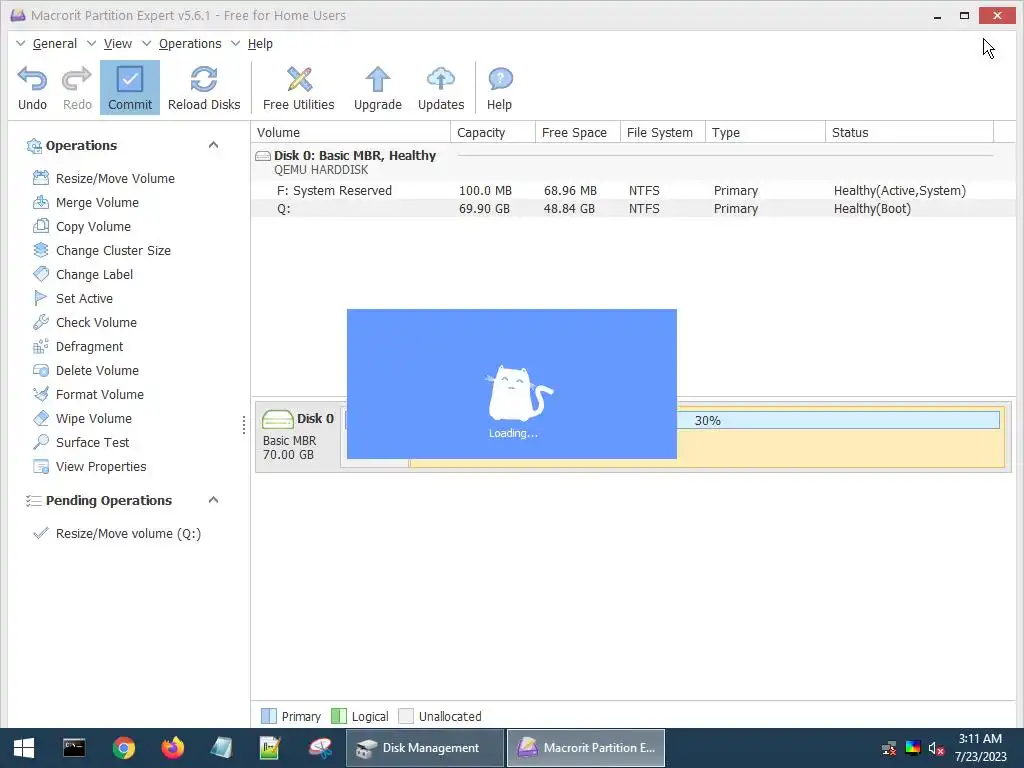Open Free Utilities

tap(298, 88)
